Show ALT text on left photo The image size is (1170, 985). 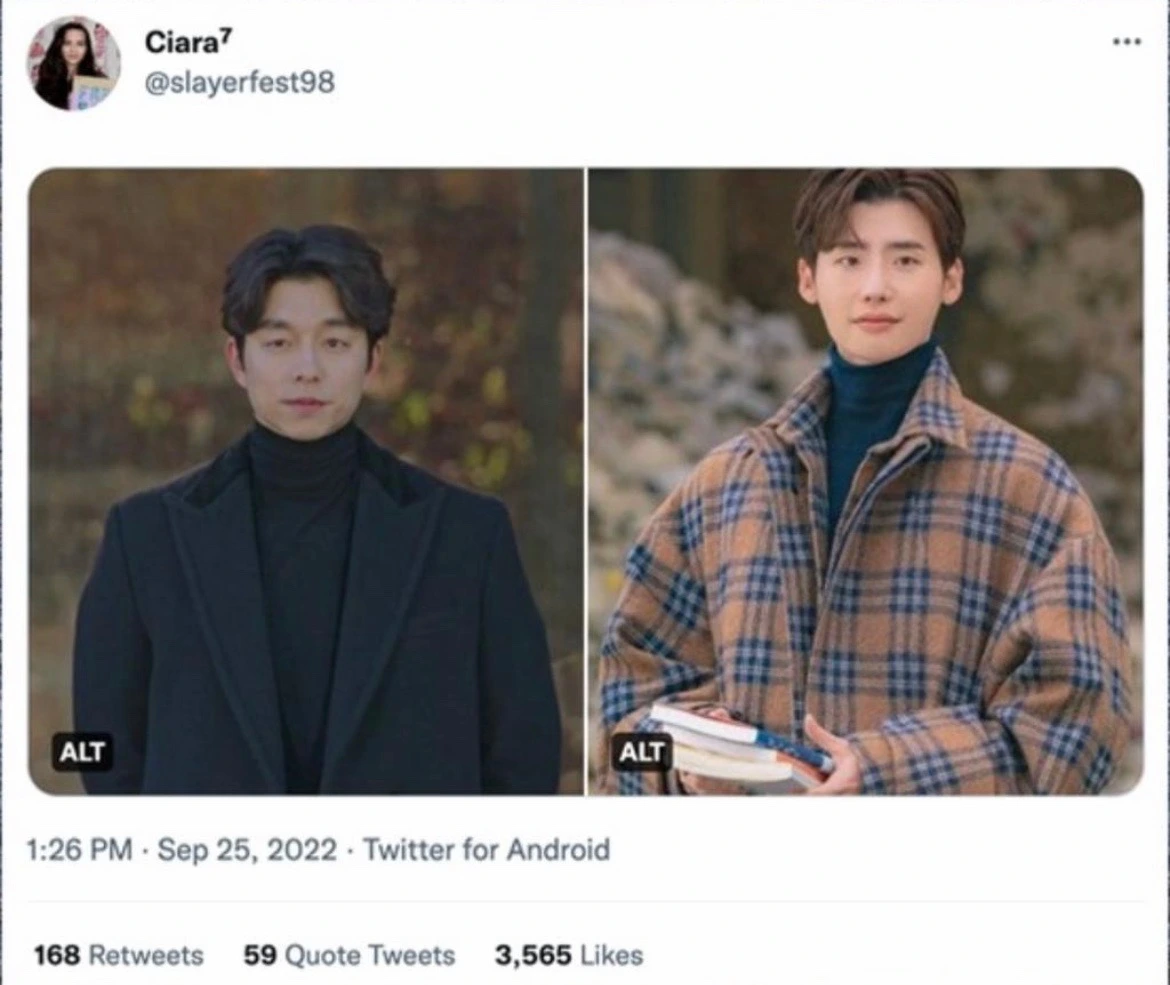coord(82,752)
